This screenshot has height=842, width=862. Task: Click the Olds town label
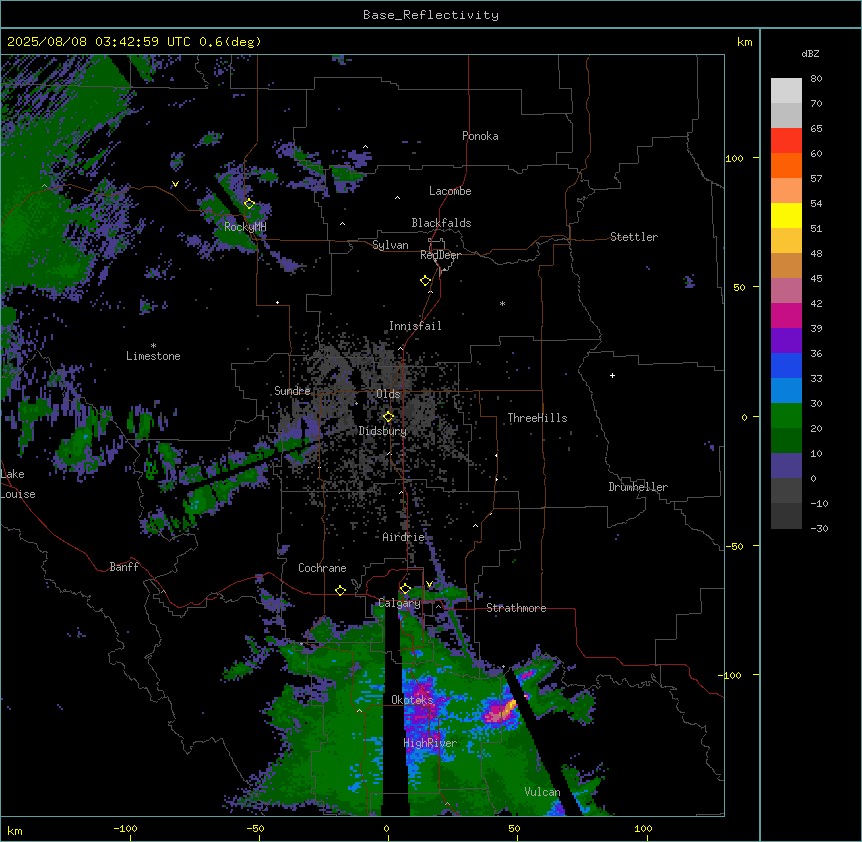[x=388, y=394]
